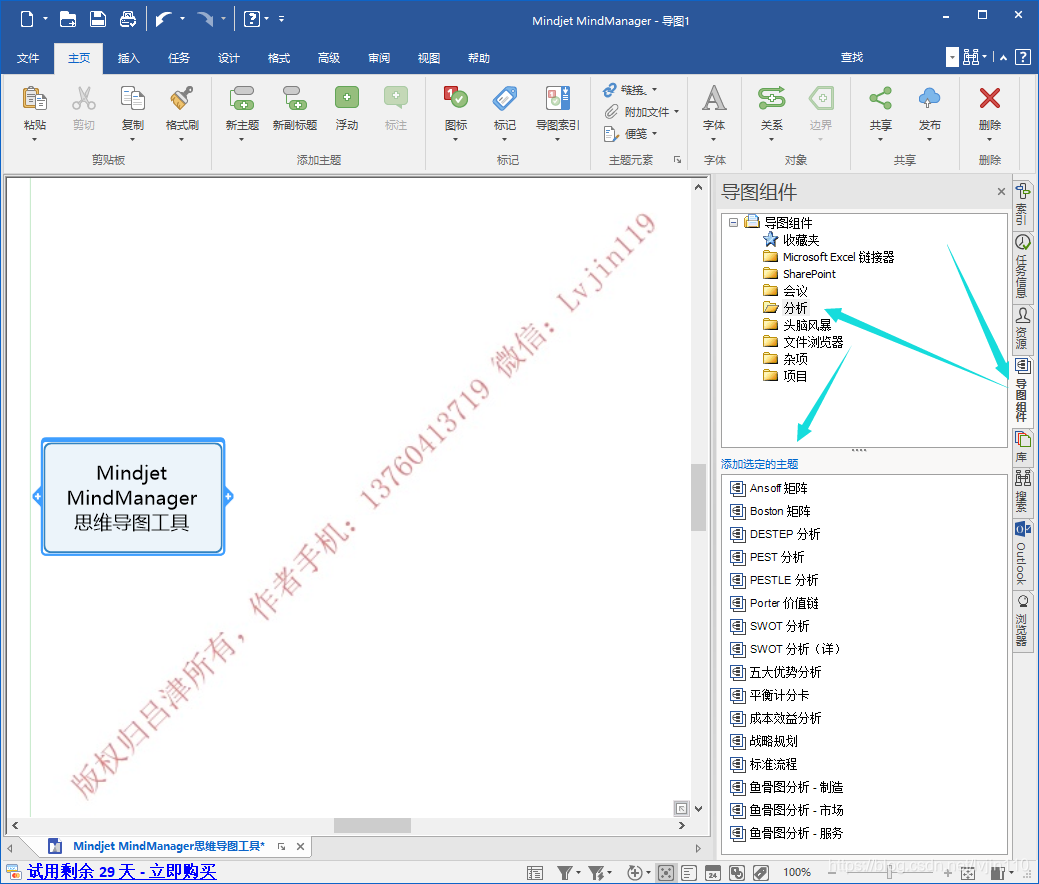Open the Icons (图标) marker button
The height and width of the screenshot is (884, 1039).
point(456,98)
